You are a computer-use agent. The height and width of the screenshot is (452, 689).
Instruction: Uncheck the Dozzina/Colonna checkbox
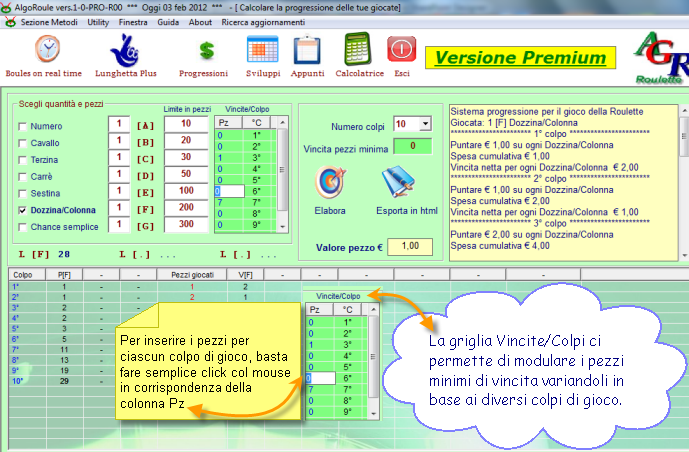pos(22,210)
